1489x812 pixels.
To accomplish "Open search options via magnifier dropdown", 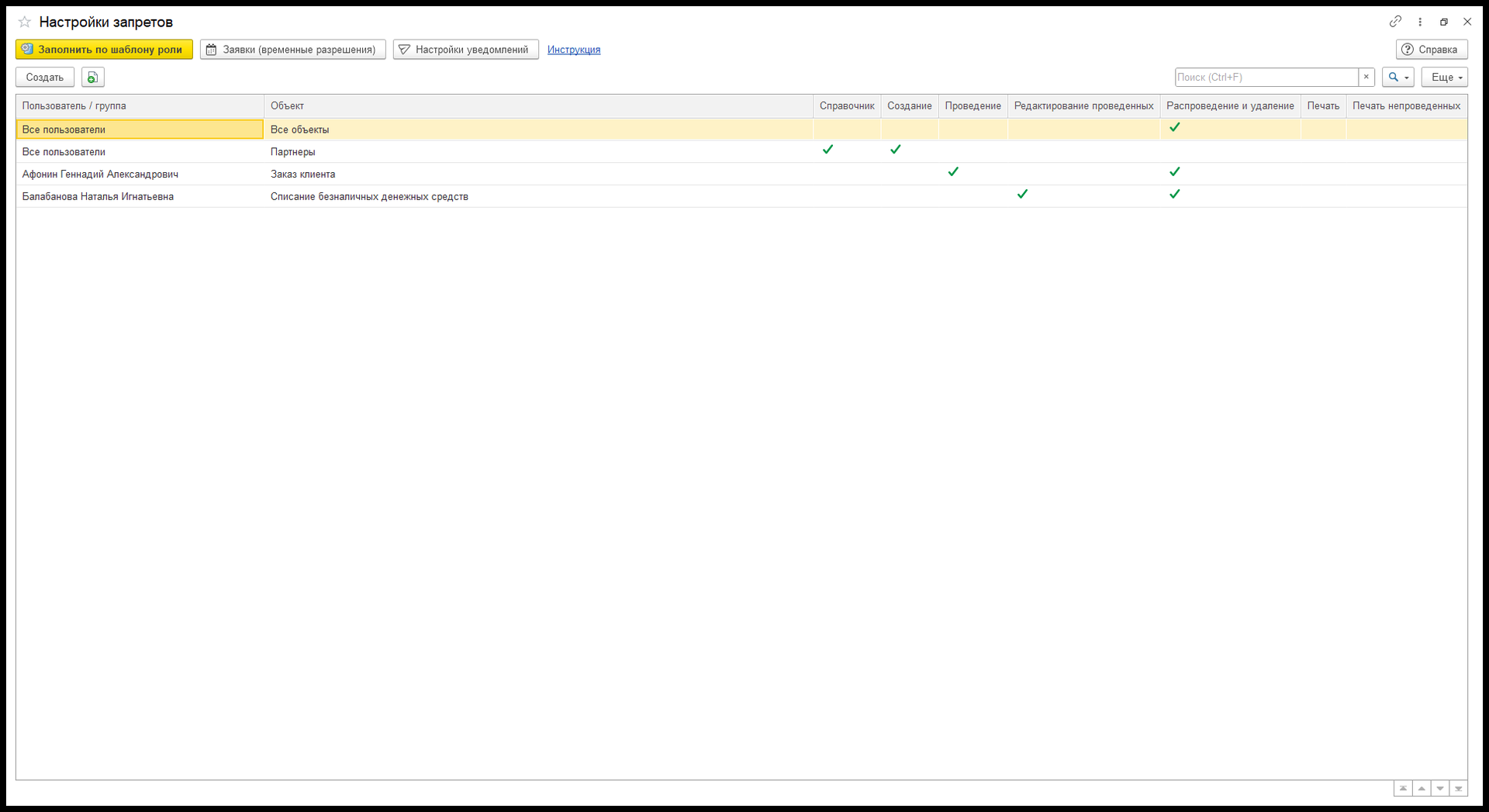I will pos(1398,77).
